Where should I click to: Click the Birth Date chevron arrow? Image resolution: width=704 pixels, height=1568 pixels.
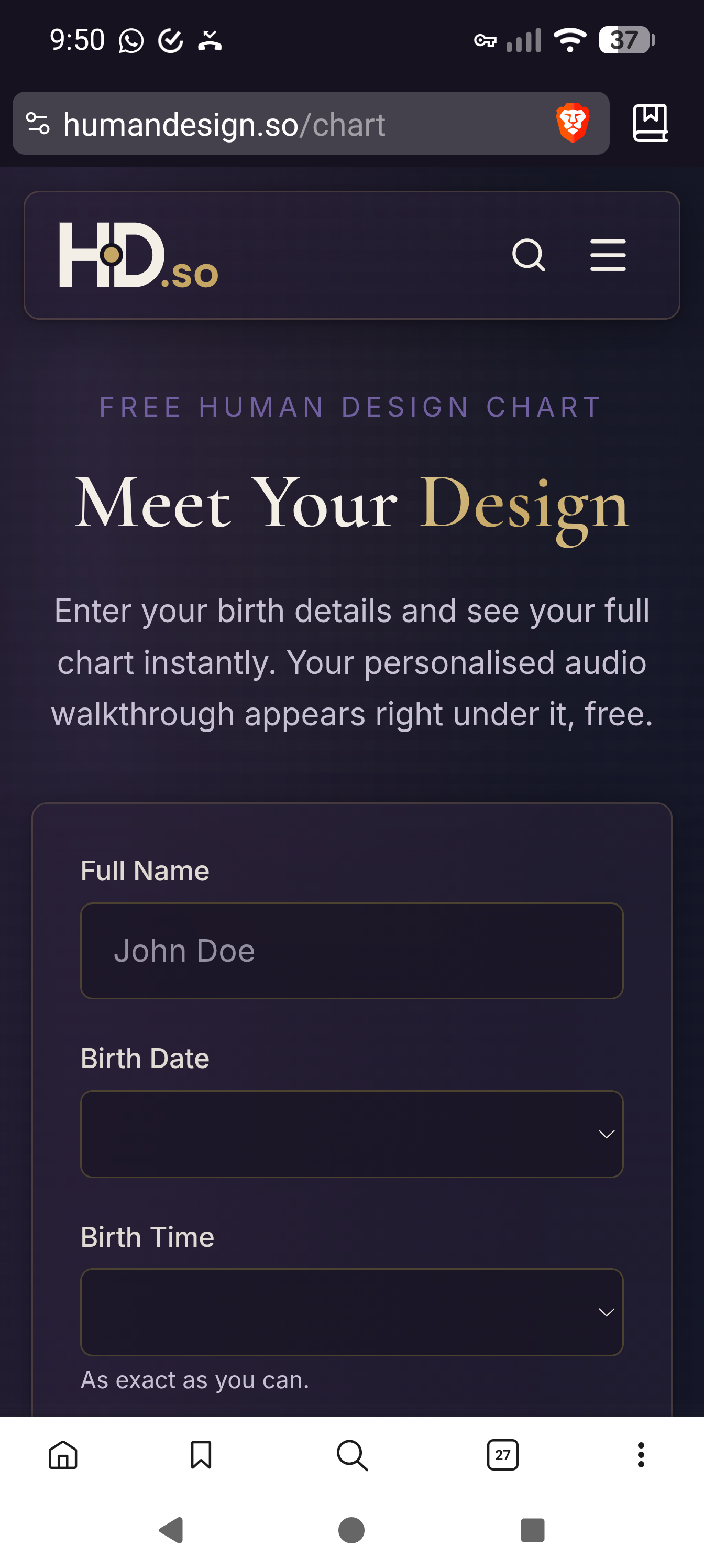coord(606,1134)
